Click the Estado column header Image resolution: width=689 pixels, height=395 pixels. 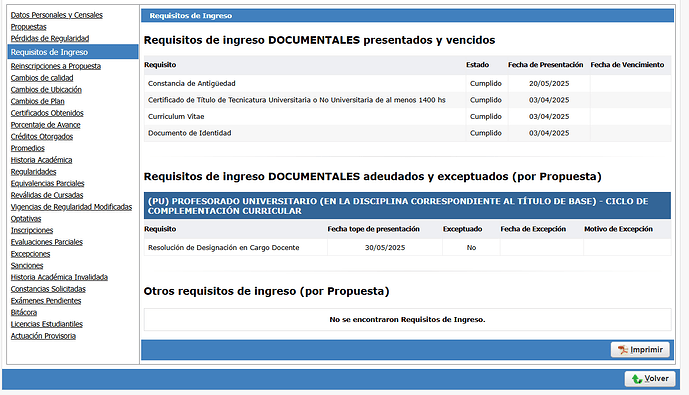[x=478, y=65]
